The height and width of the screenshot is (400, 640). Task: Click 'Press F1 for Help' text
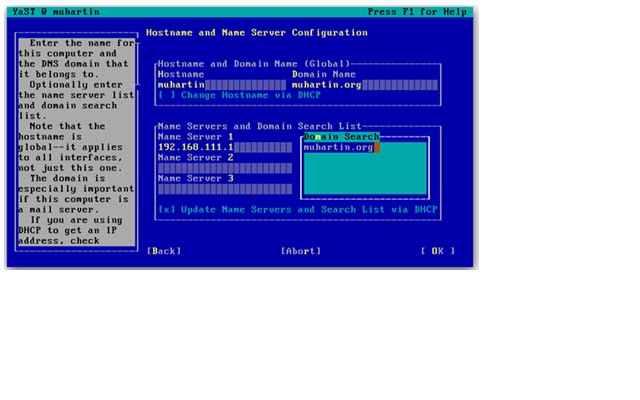(x=417, y=12)
